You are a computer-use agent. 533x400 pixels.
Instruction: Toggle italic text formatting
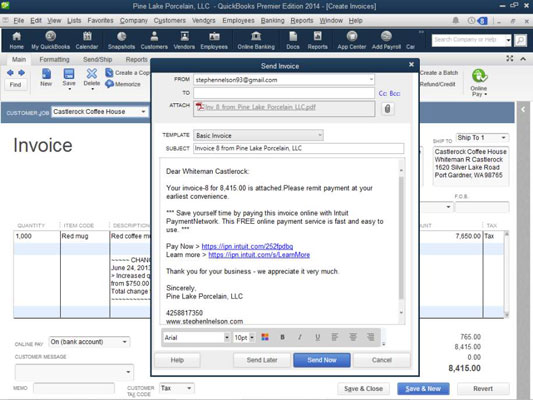pos(299,337)
